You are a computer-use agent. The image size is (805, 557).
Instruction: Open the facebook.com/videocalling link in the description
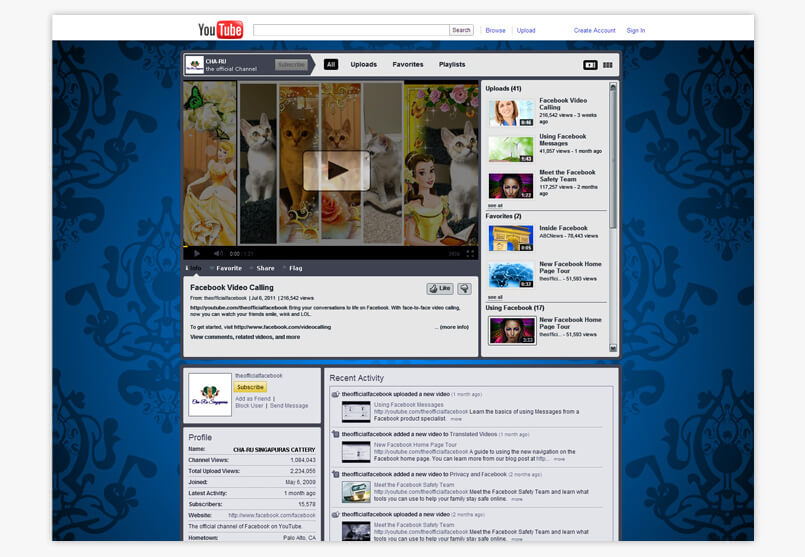282,327
